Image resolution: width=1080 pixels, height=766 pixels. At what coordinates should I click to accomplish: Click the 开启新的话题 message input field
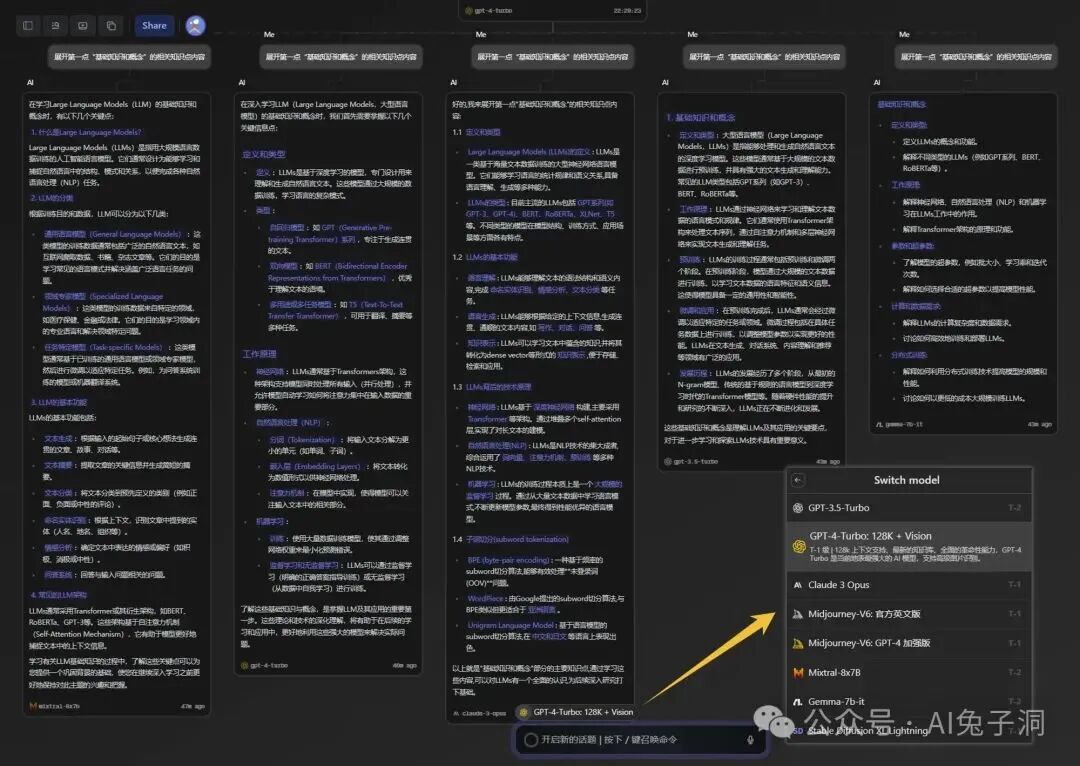(x=640, y=740)
